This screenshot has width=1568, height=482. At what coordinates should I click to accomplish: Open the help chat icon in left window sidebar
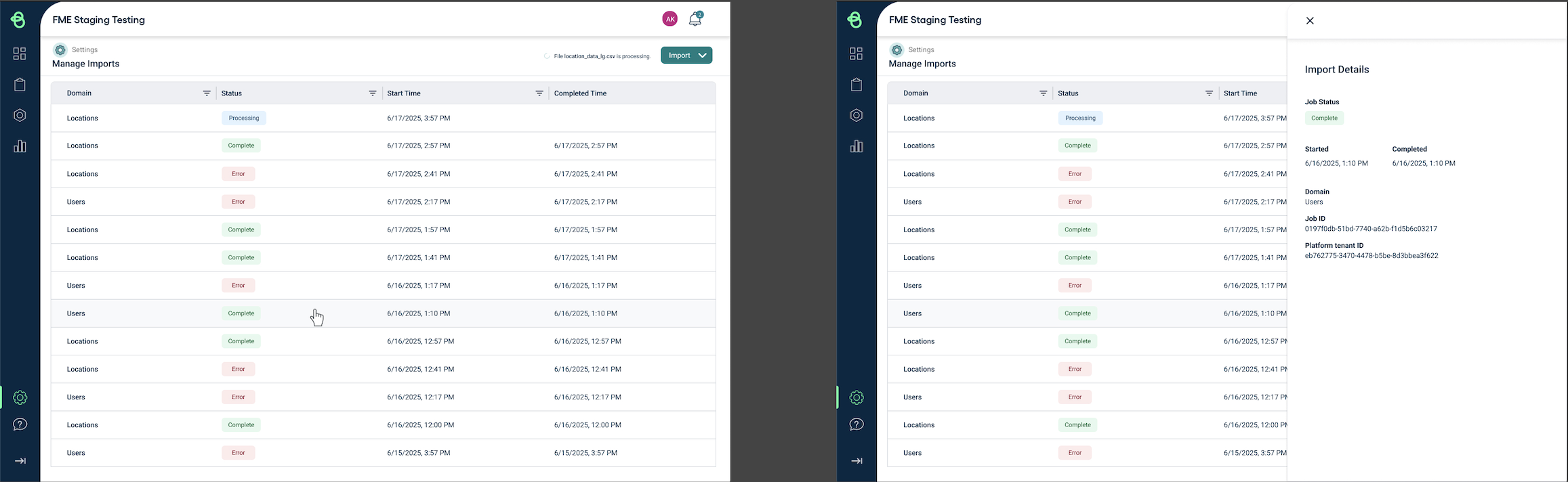(20, 424)
